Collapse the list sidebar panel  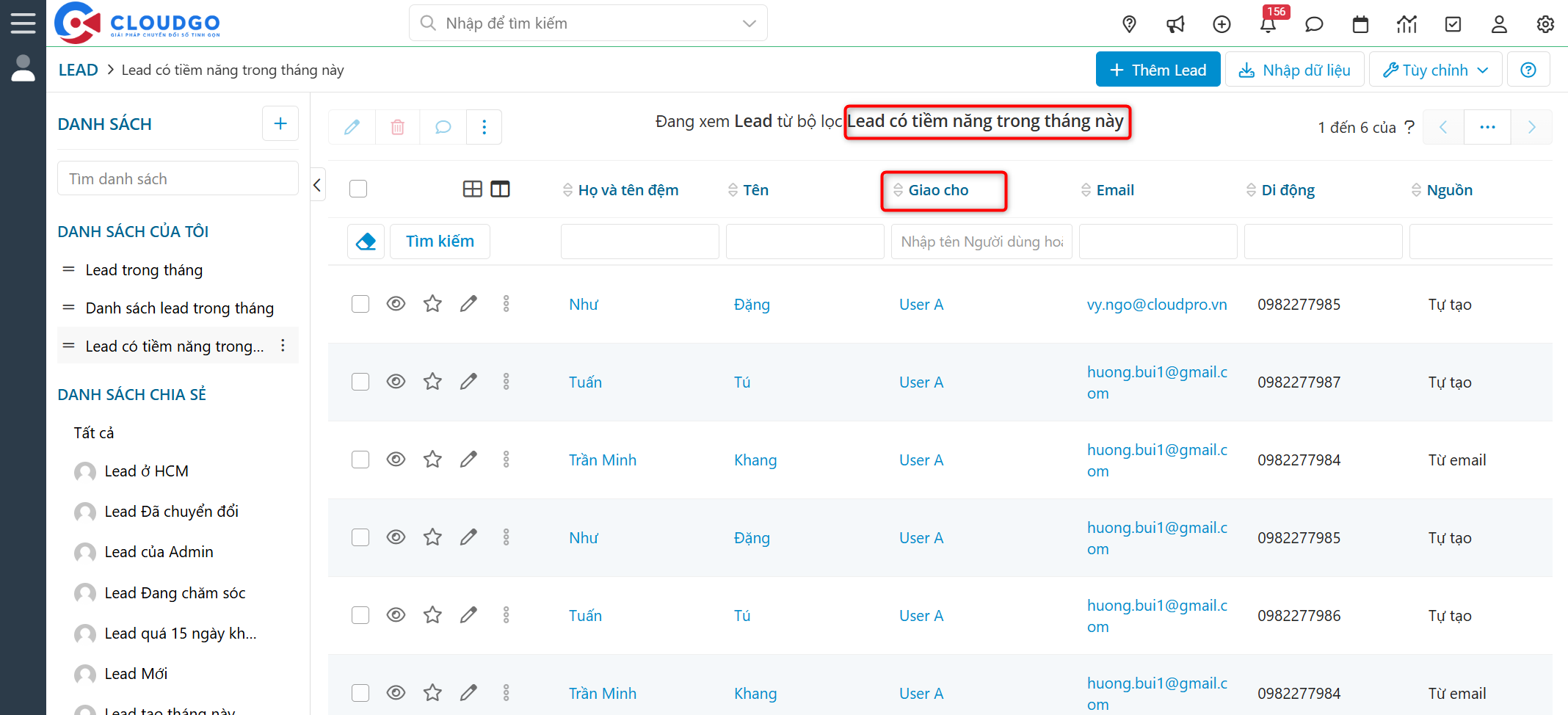(317, 185)
